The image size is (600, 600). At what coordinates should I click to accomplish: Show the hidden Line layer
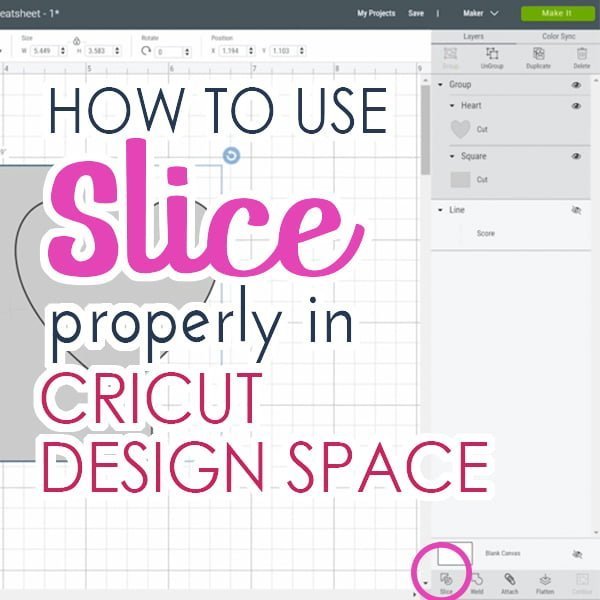(576, 210)
